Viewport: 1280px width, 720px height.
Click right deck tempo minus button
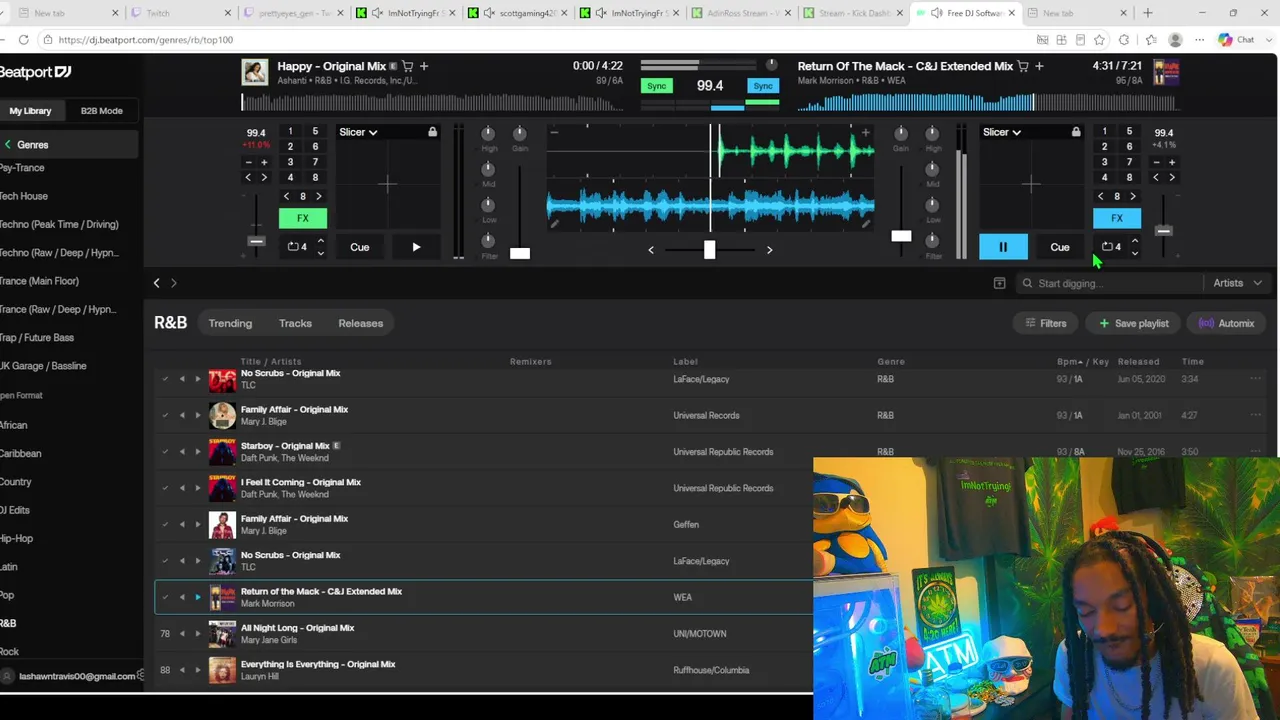pyautogui.click(x=1156, y=162)
